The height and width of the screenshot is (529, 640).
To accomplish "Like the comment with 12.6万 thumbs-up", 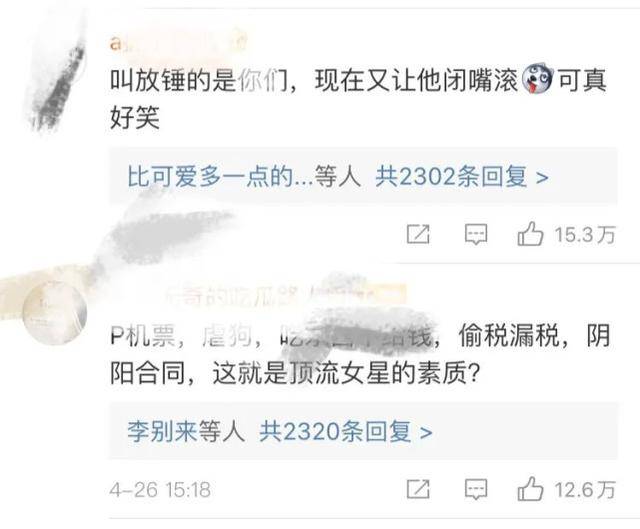I will click(x=530, y=488).
